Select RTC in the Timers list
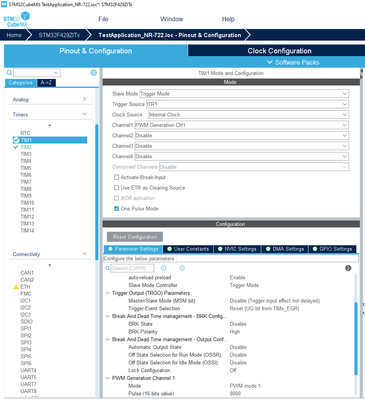Viewport: 365px width, 400px height. click(25, 133)
